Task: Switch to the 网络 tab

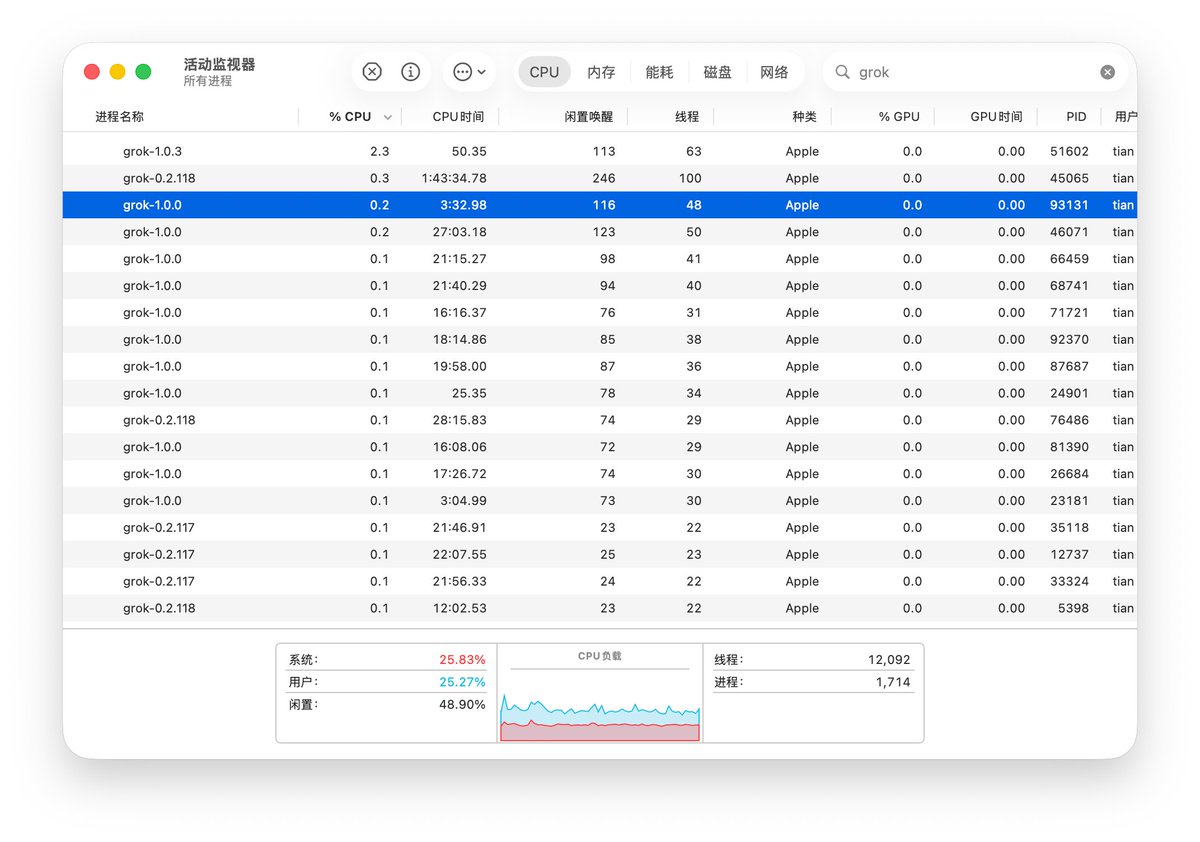Action: tap(774, 72)
